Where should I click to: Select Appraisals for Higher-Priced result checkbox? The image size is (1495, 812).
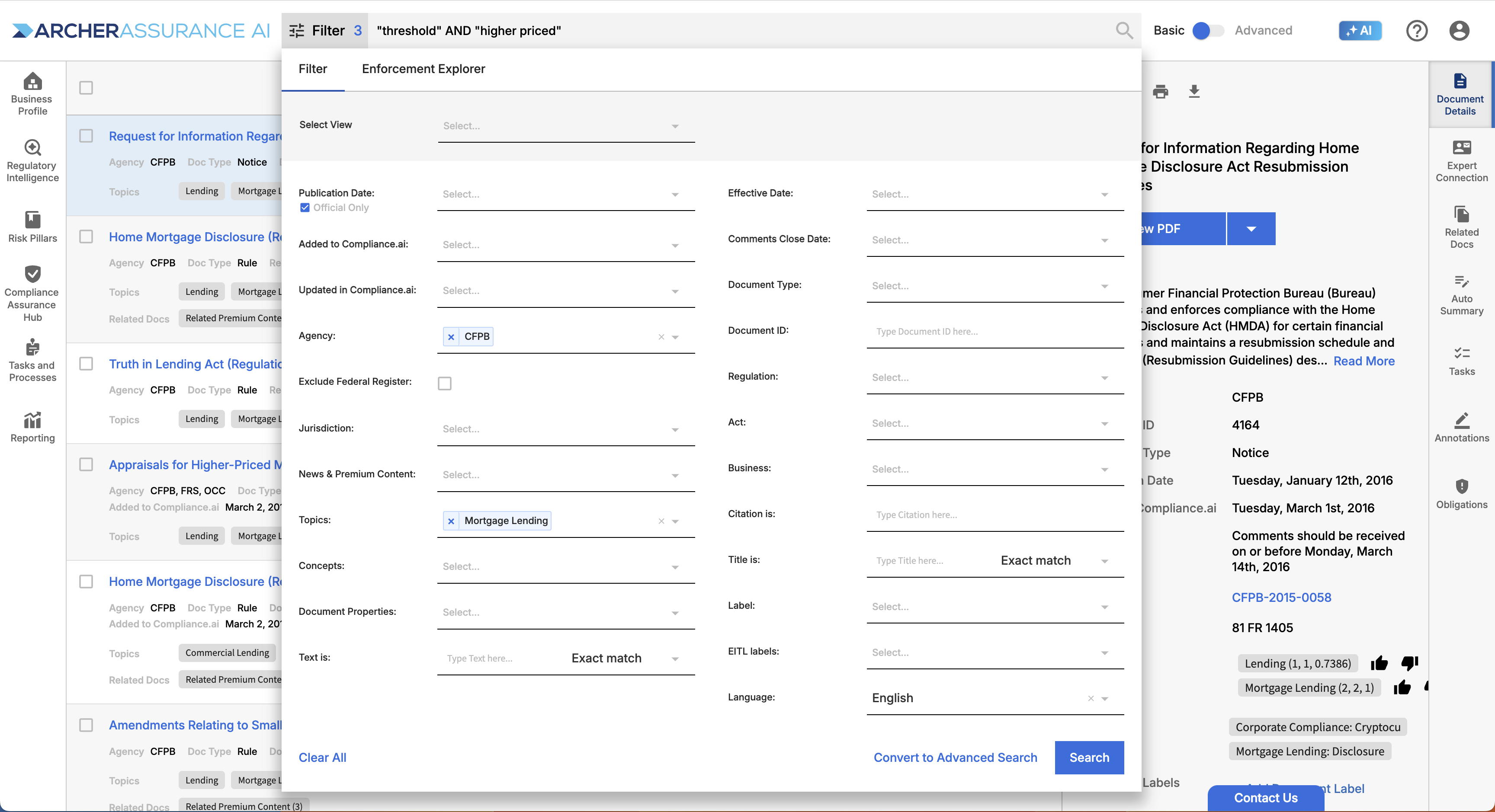click(86, 464)
